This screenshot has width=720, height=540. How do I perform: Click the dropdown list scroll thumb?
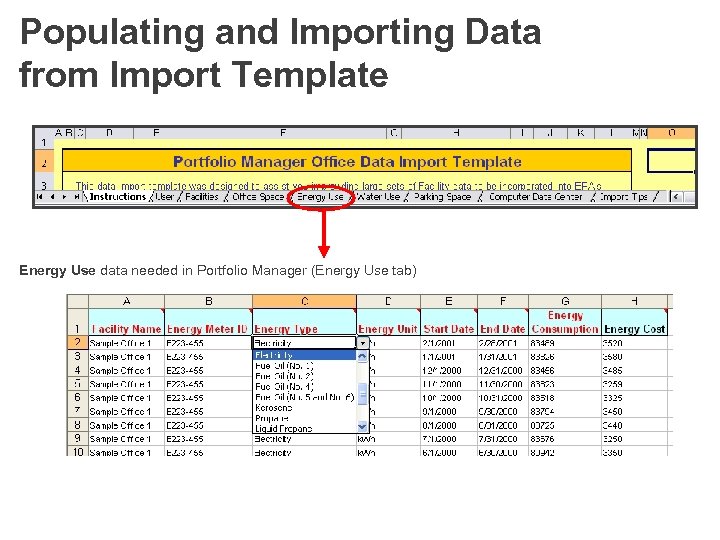(x=362, y=394)
